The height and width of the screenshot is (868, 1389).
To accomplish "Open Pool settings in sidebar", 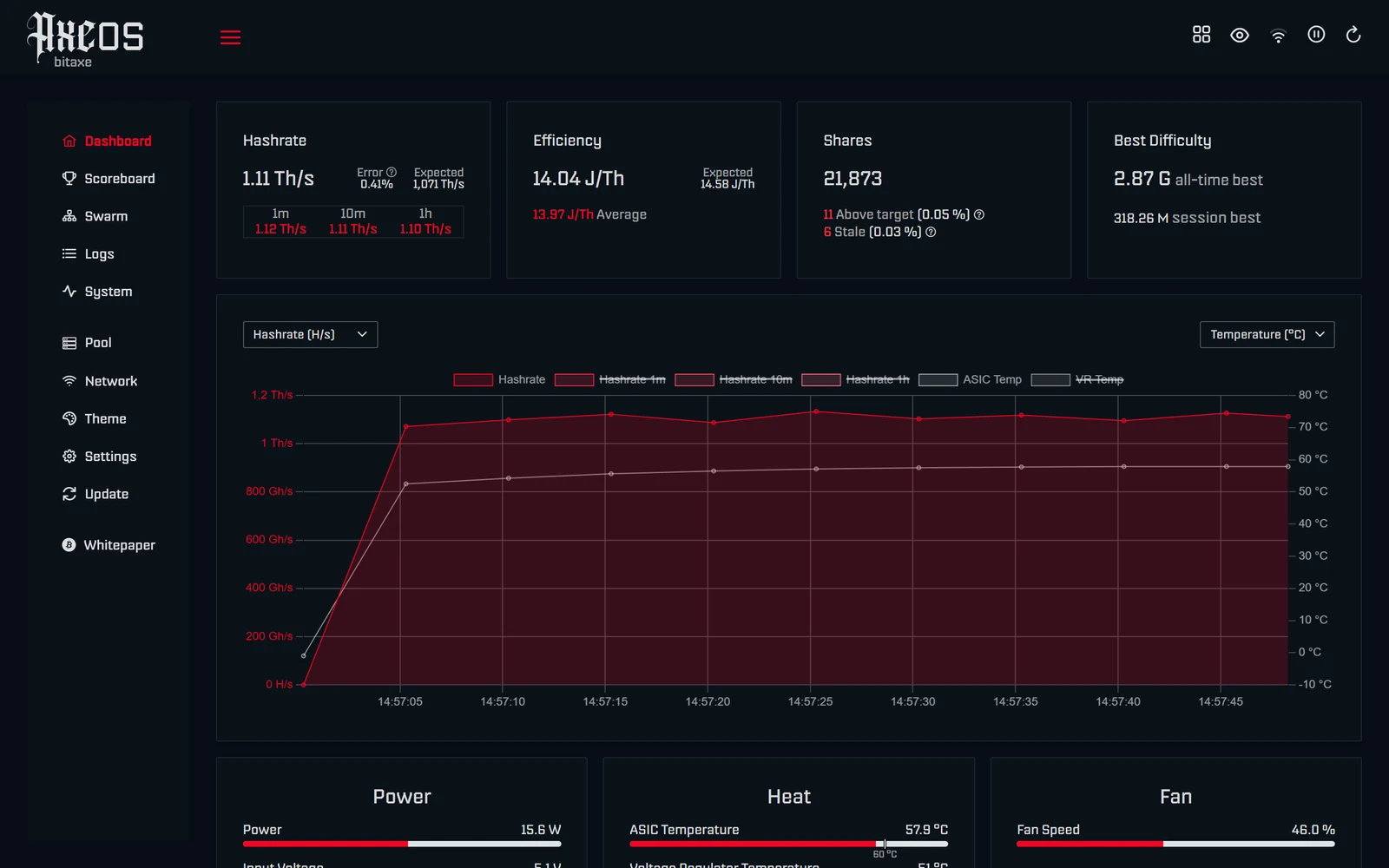I will point(87,343).
